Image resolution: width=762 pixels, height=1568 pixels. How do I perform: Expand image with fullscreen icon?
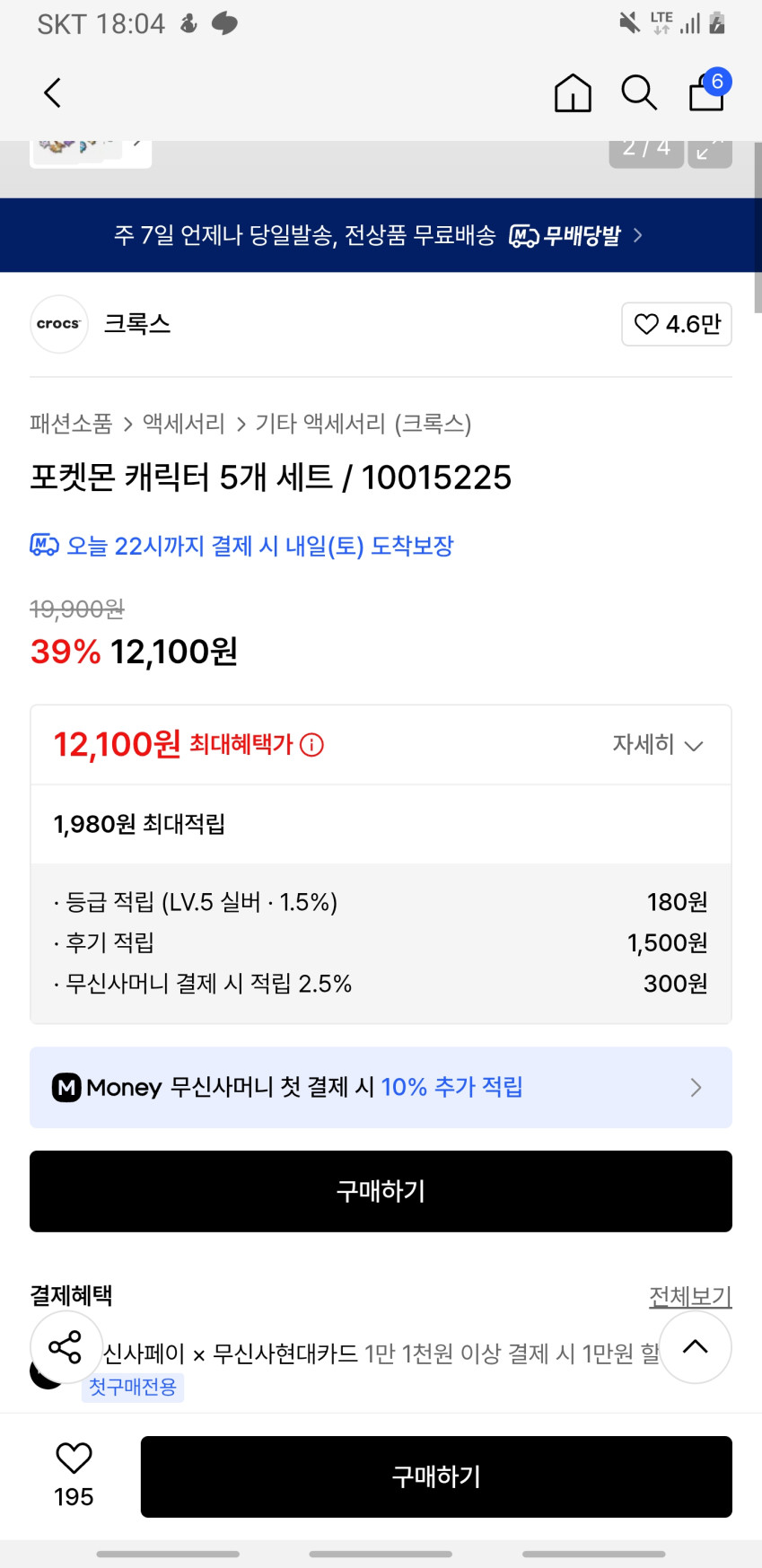tap(710, 153)
